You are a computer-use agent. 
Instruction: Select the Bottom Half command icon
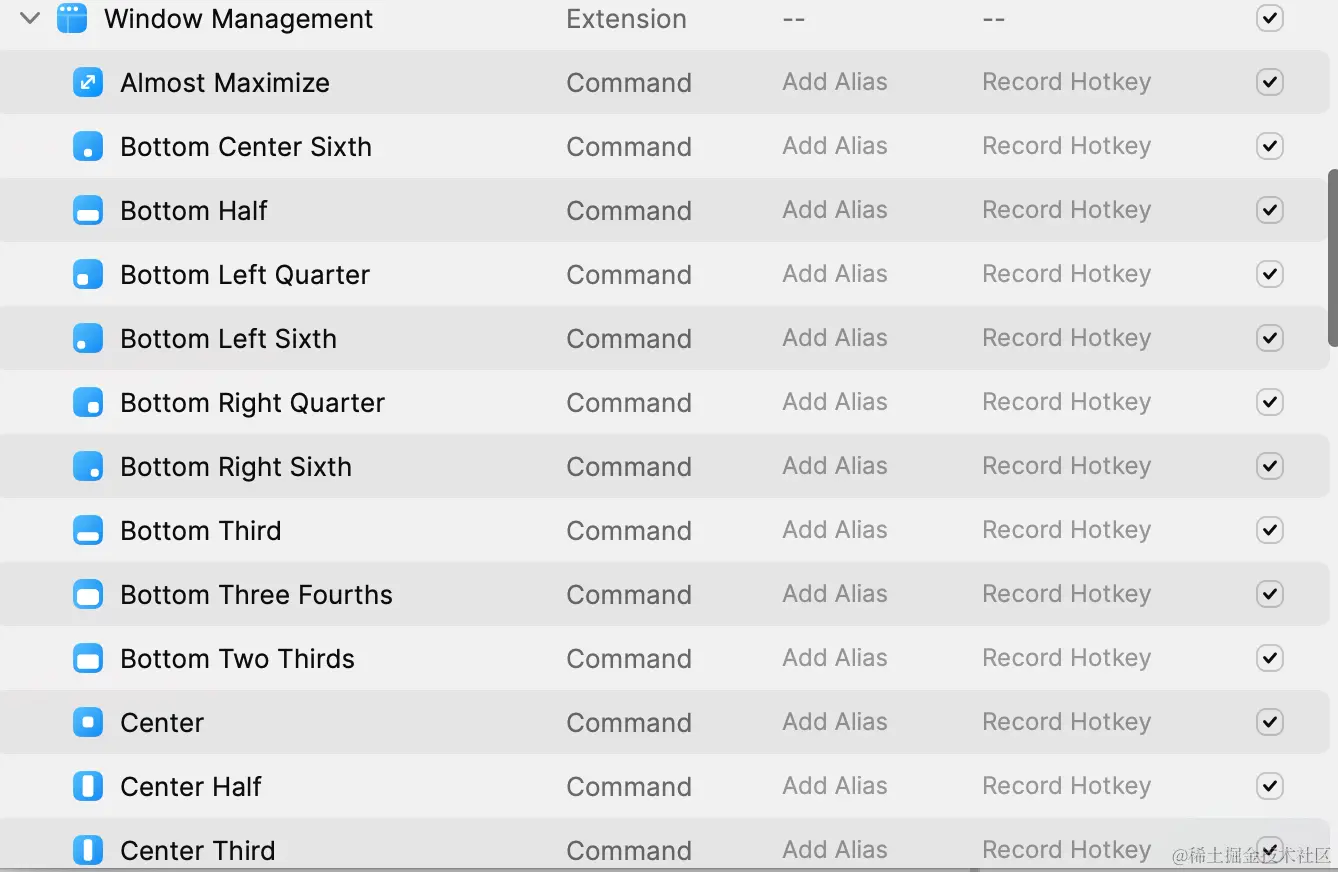[x=88, y=210]
